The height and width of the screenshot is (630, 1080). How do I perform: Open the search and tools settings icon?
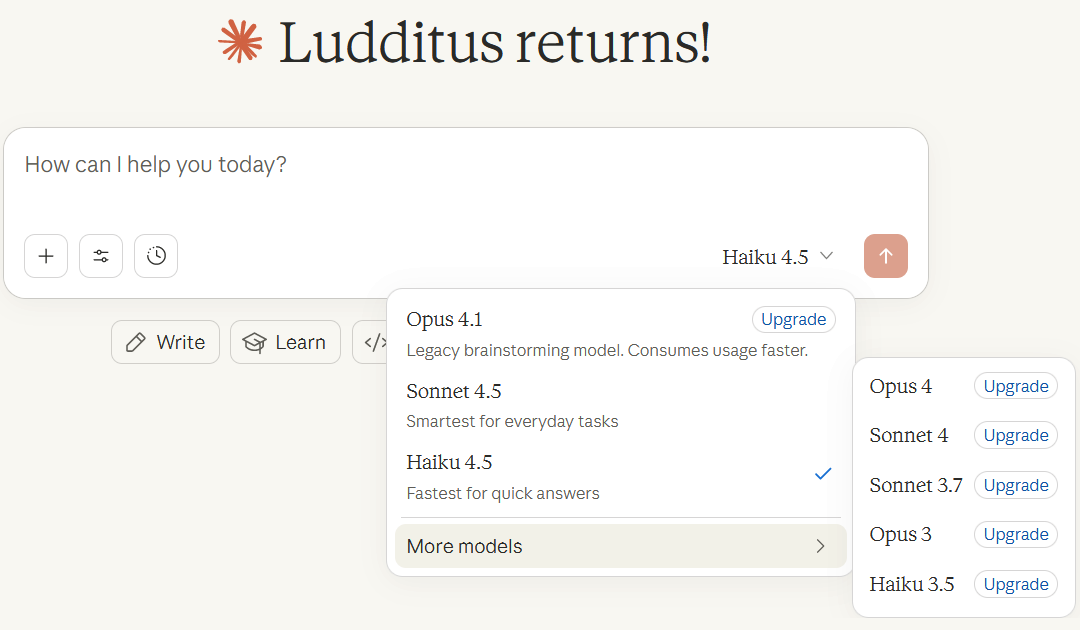101,256
